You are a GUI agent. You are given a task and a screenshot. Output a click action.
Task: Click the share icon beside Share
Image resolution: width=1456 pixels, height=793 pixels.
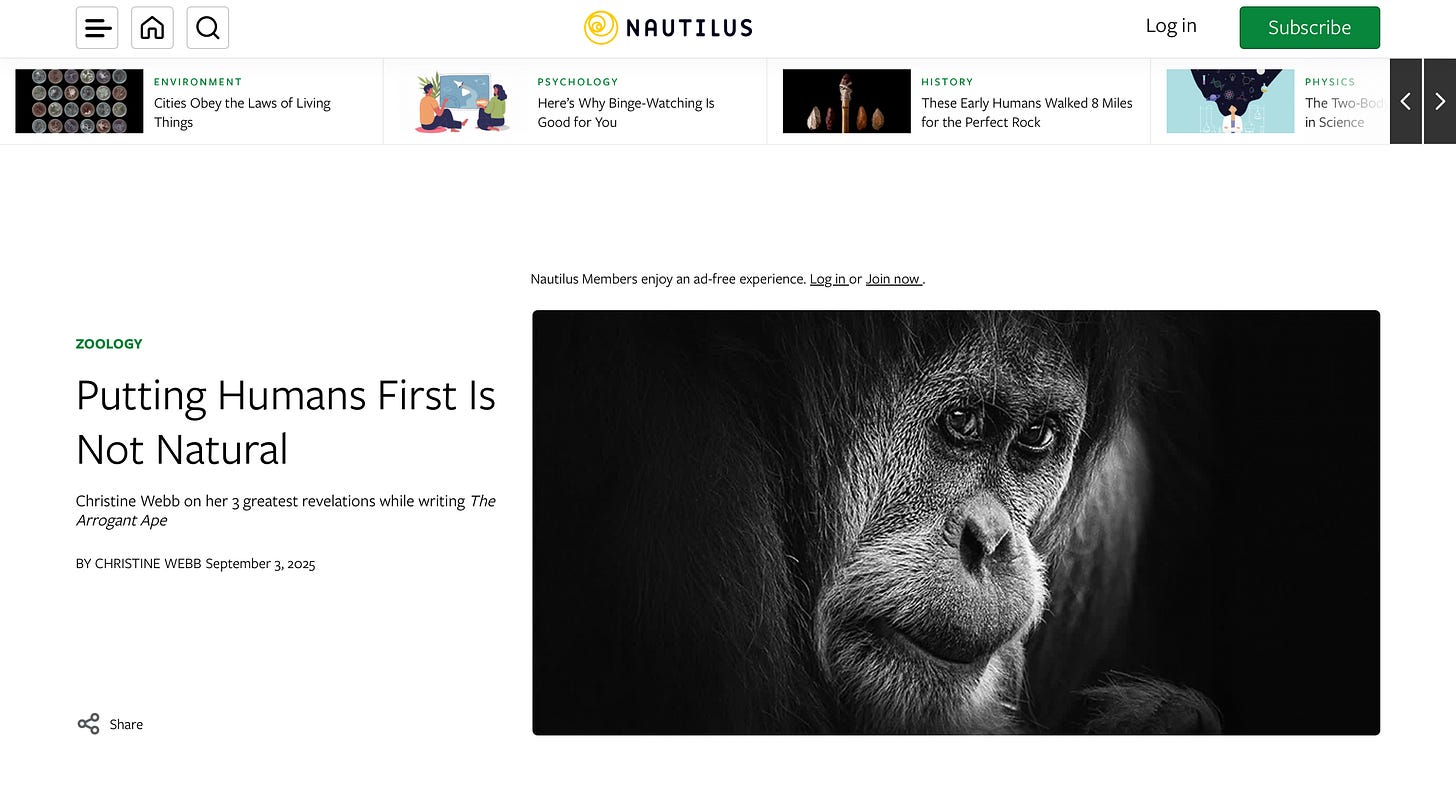[x=88, y=724]
